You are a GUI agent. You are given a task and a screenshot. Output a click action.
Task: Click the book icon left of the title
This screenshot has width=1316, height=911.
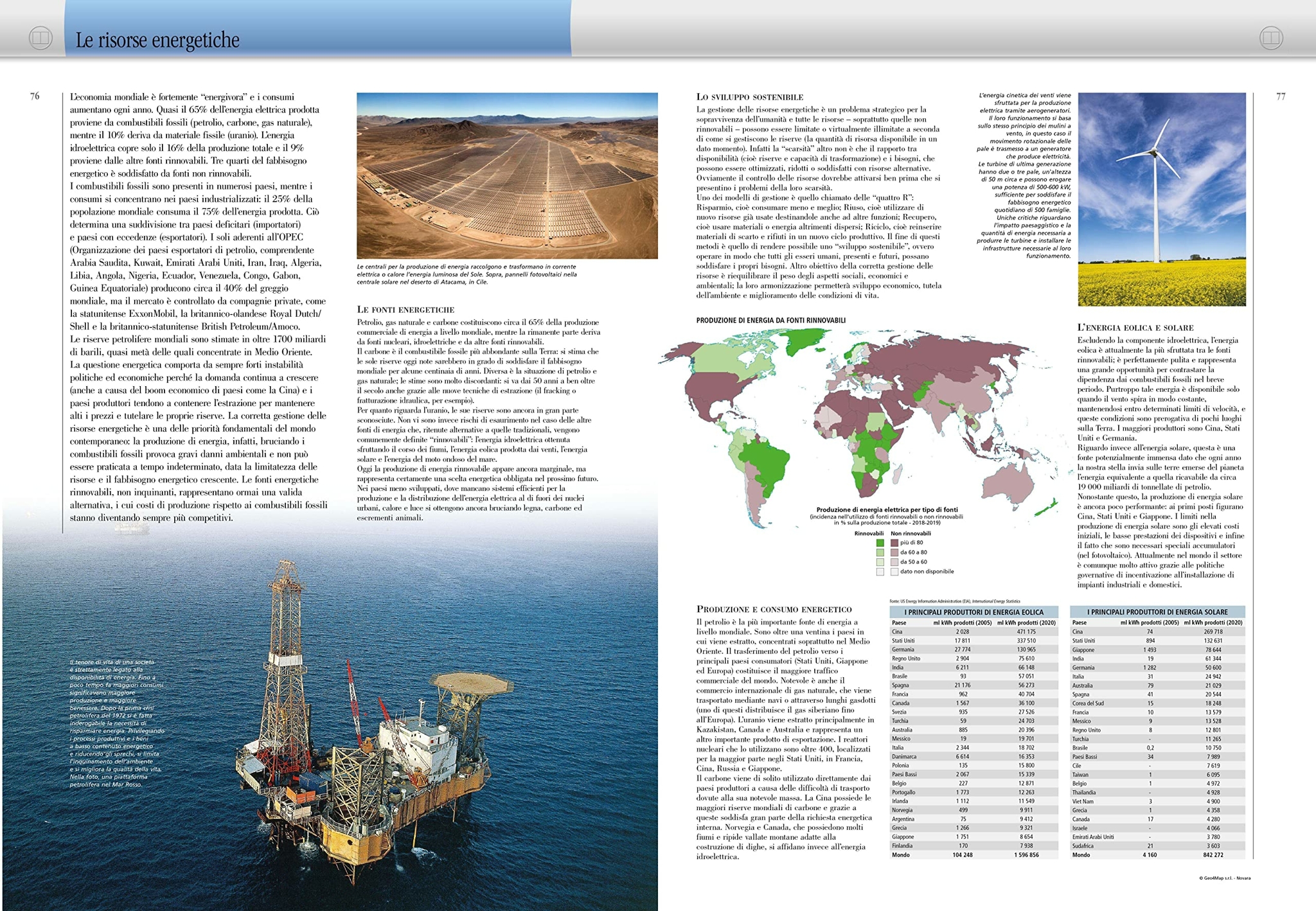point(40,38)
